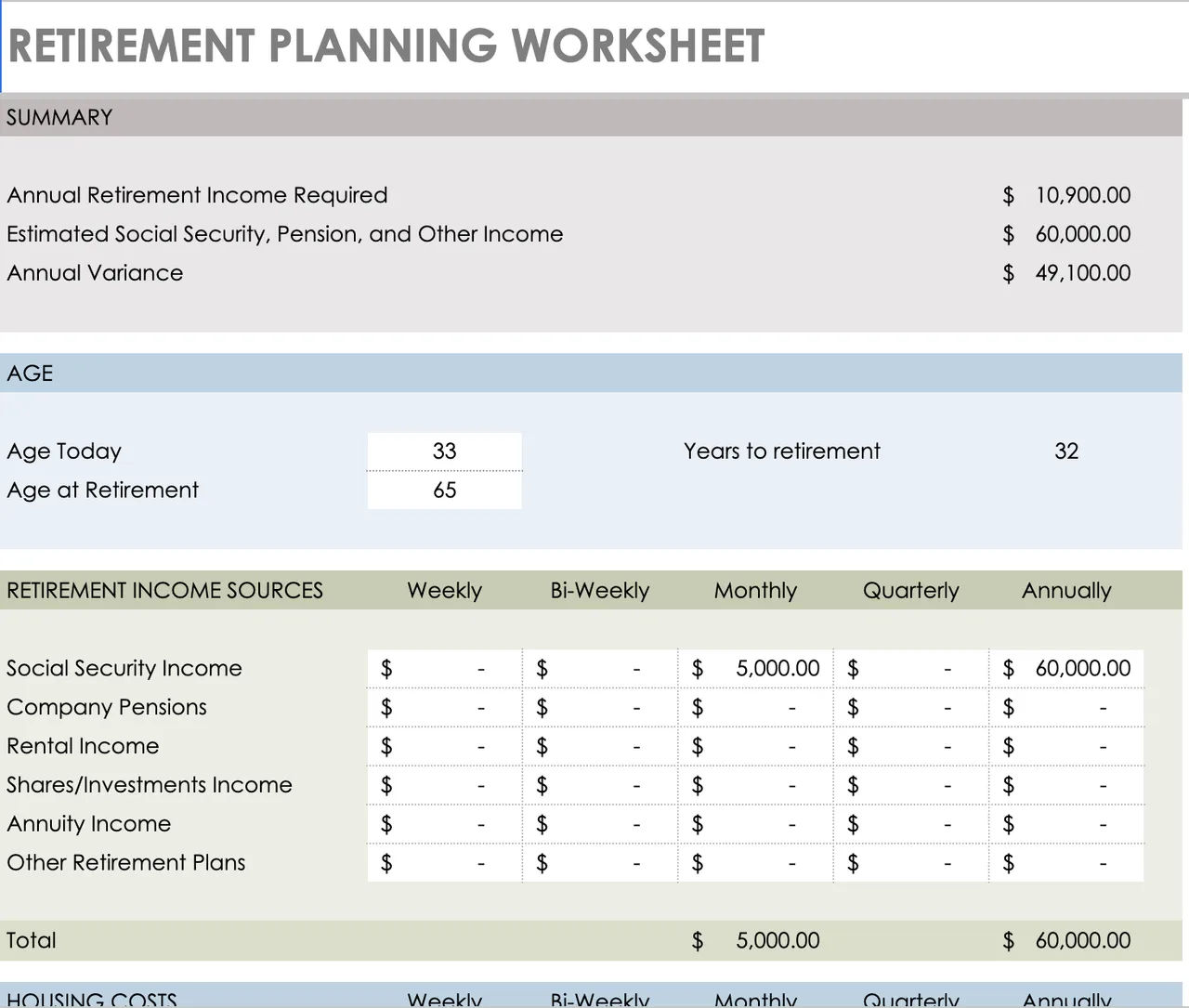Click the Years to retirement label

point(782,452)
